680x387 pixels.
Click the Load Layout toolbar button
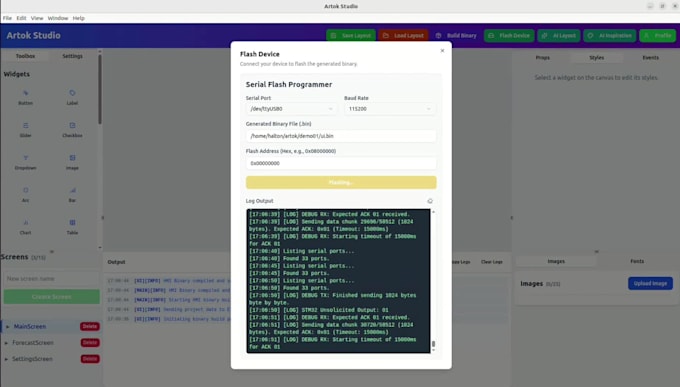click(x=403, y=36)
